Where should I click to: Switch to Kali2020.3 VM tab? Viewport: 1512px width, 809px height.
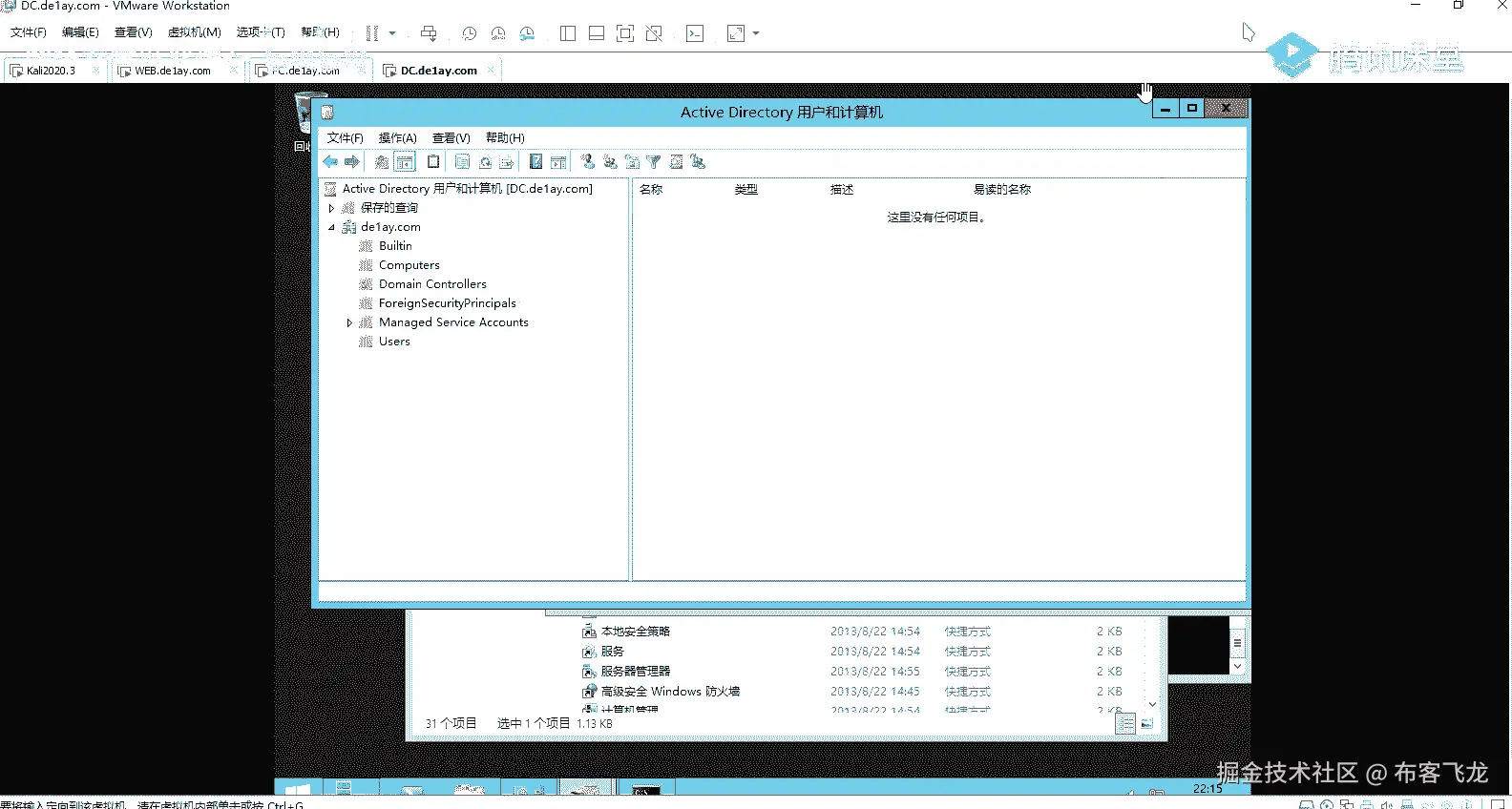pyautogui.click(x=51, y=71)
